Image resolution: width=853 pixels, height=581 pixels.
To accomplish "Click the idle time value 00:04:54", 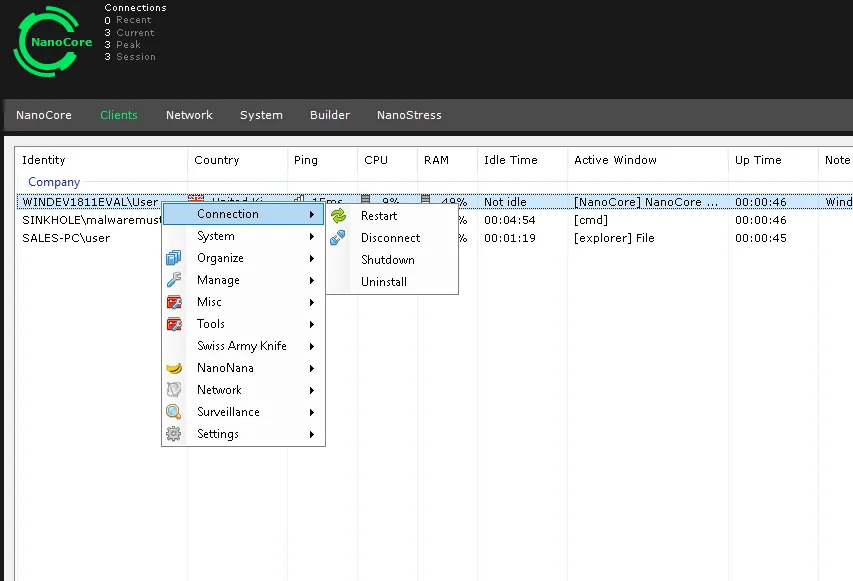I will (x=510, y=220).
